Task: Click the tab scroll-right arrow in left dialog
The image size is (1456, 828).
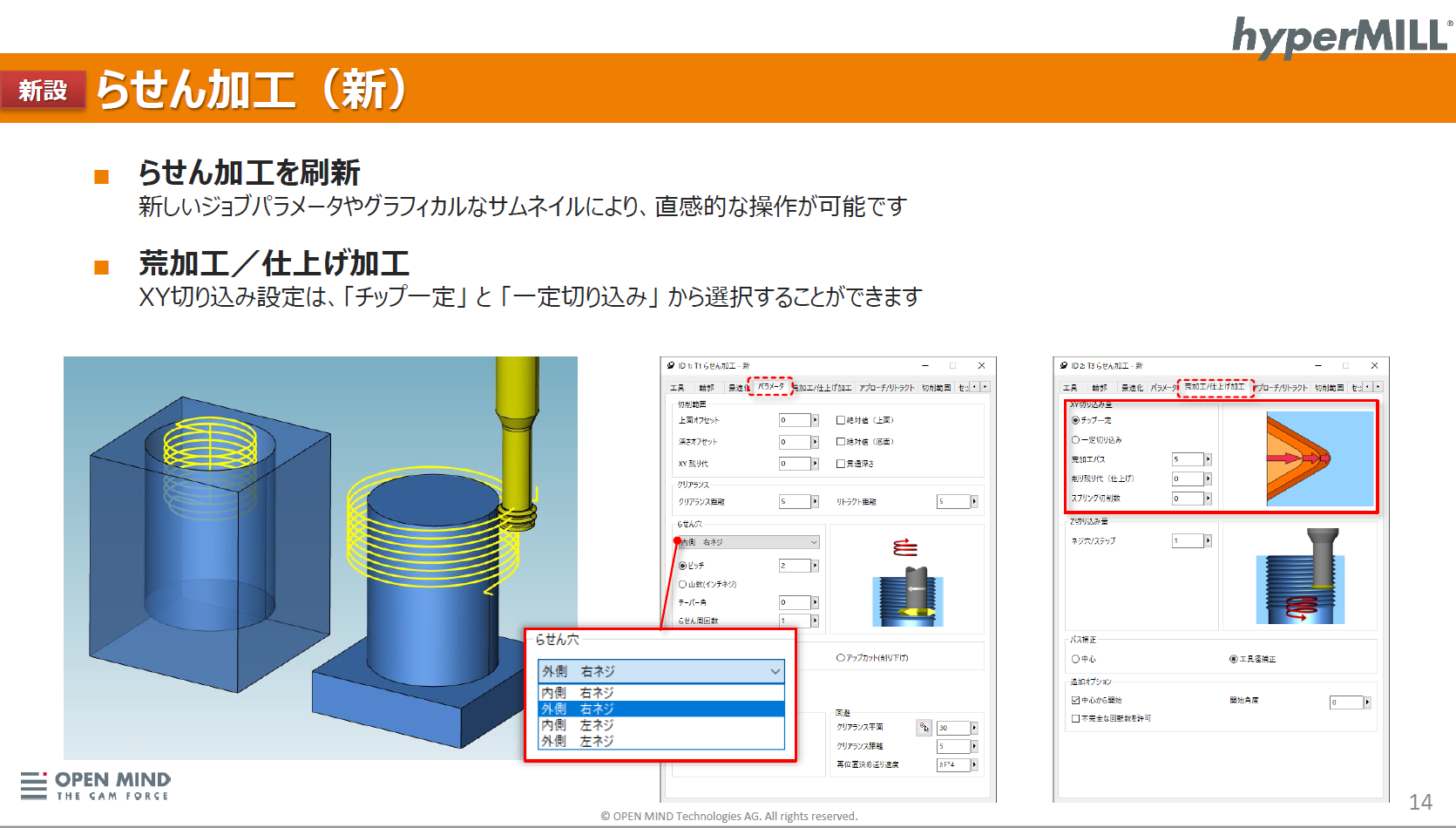Action: pyautogui.click(x=985, y=387)
